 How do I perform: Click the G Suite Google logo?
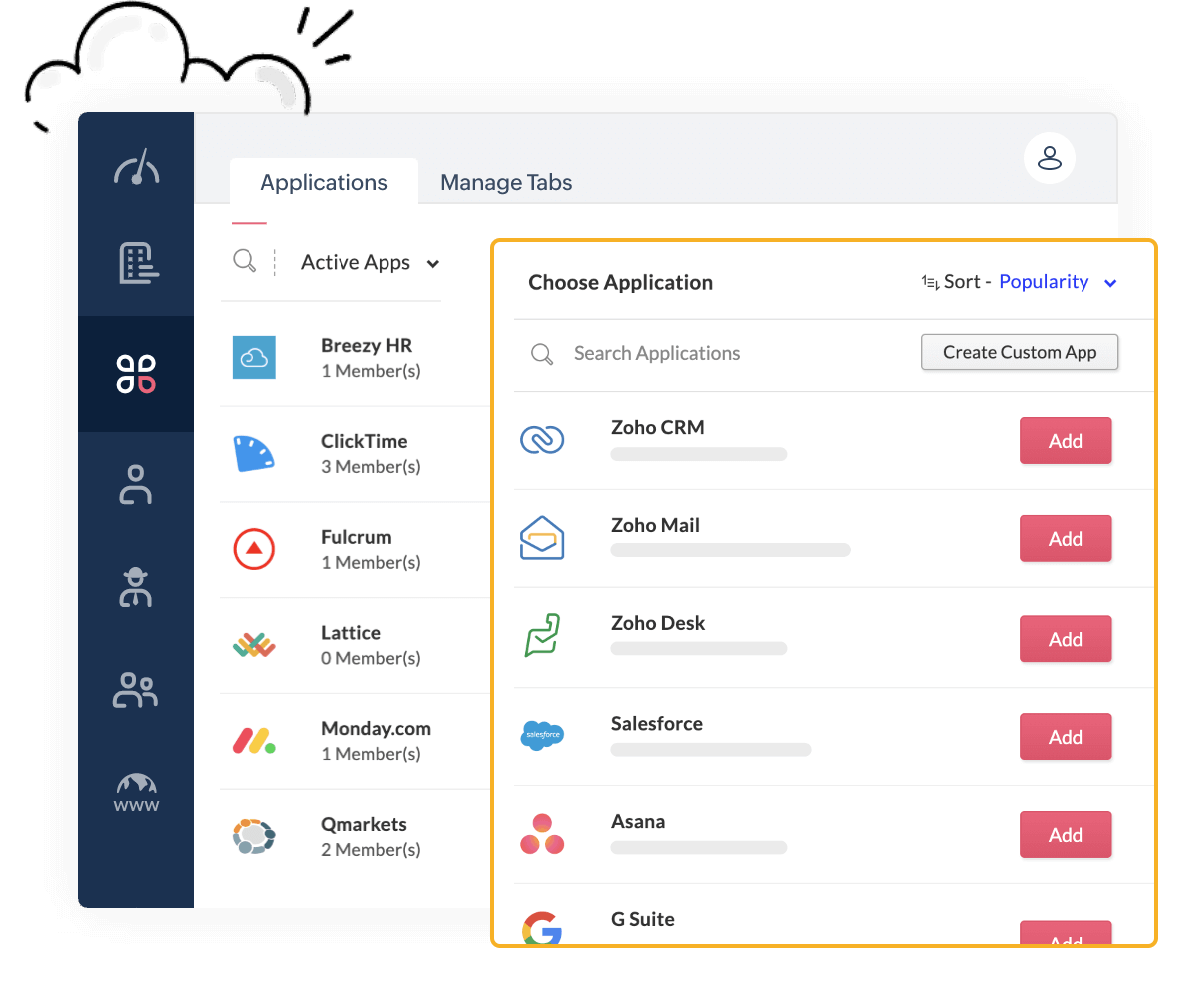(542, 927)
